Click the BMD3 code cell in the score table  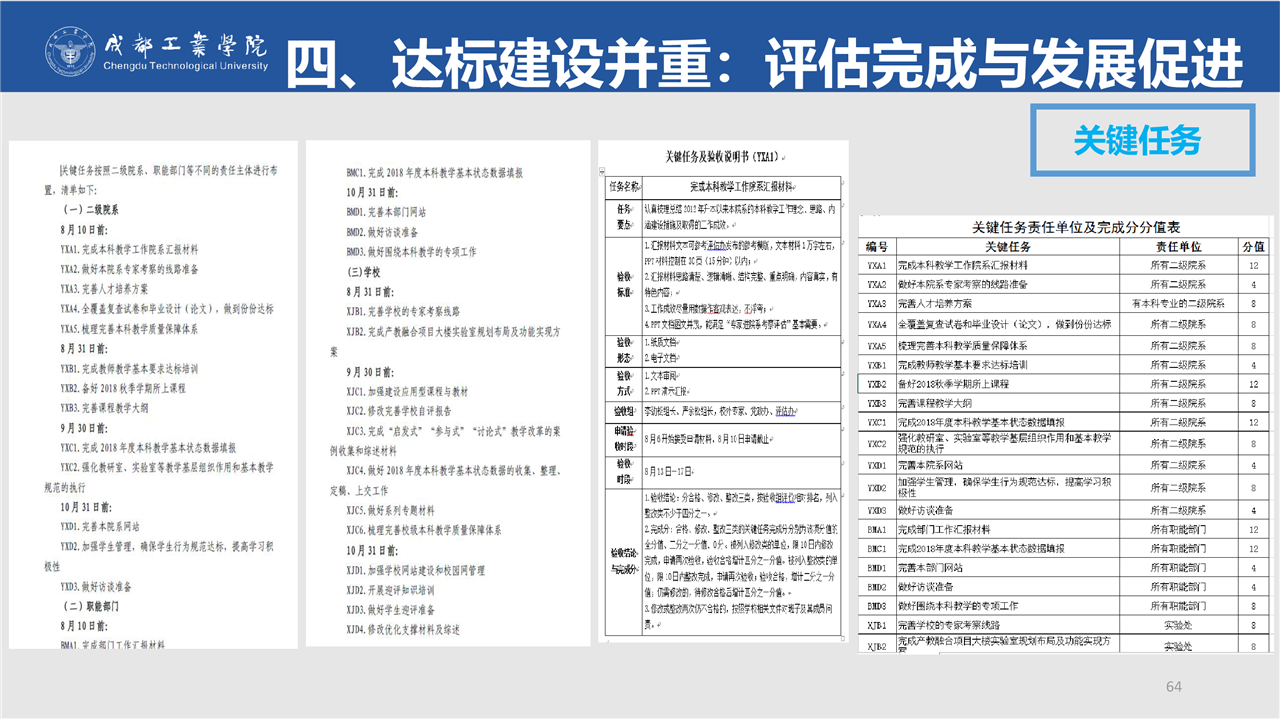point(877,606)
